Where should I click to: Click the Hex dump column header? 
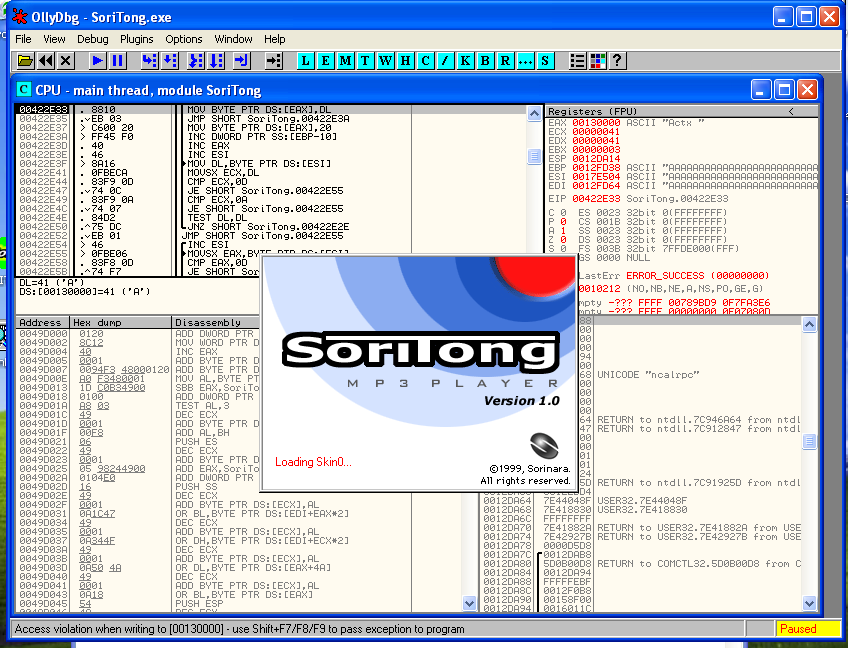121,322
